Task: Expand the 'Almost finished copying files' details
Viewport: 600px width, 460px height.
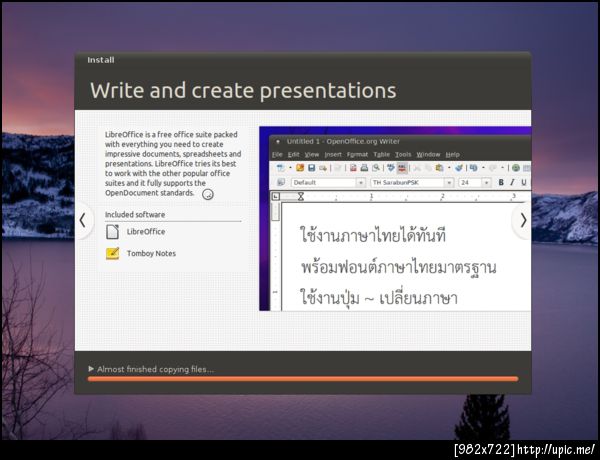Action: pyautogui.click(x=91, y=369)
